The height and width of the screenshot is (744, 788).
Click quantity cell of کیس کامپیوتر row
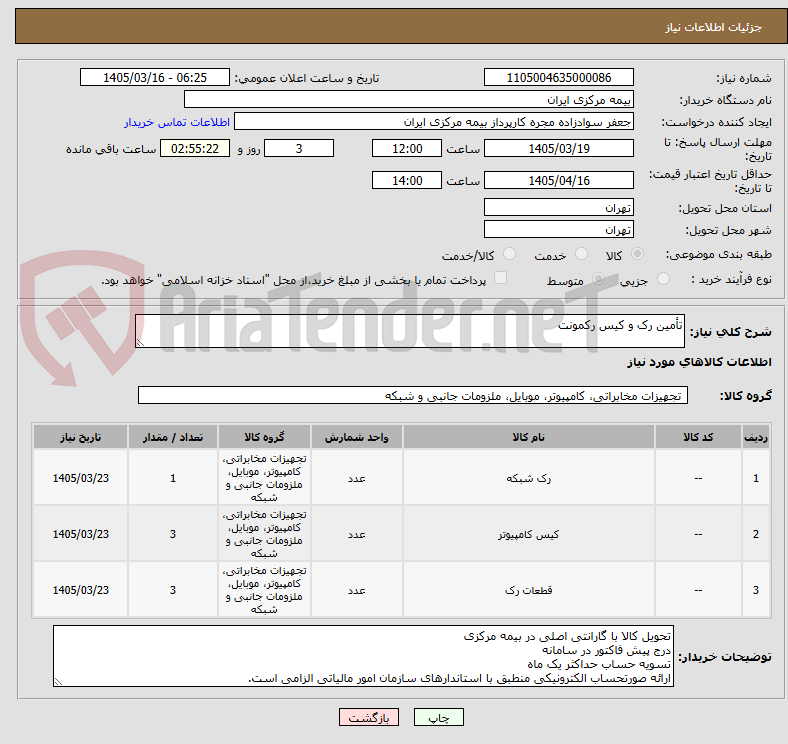173,534
